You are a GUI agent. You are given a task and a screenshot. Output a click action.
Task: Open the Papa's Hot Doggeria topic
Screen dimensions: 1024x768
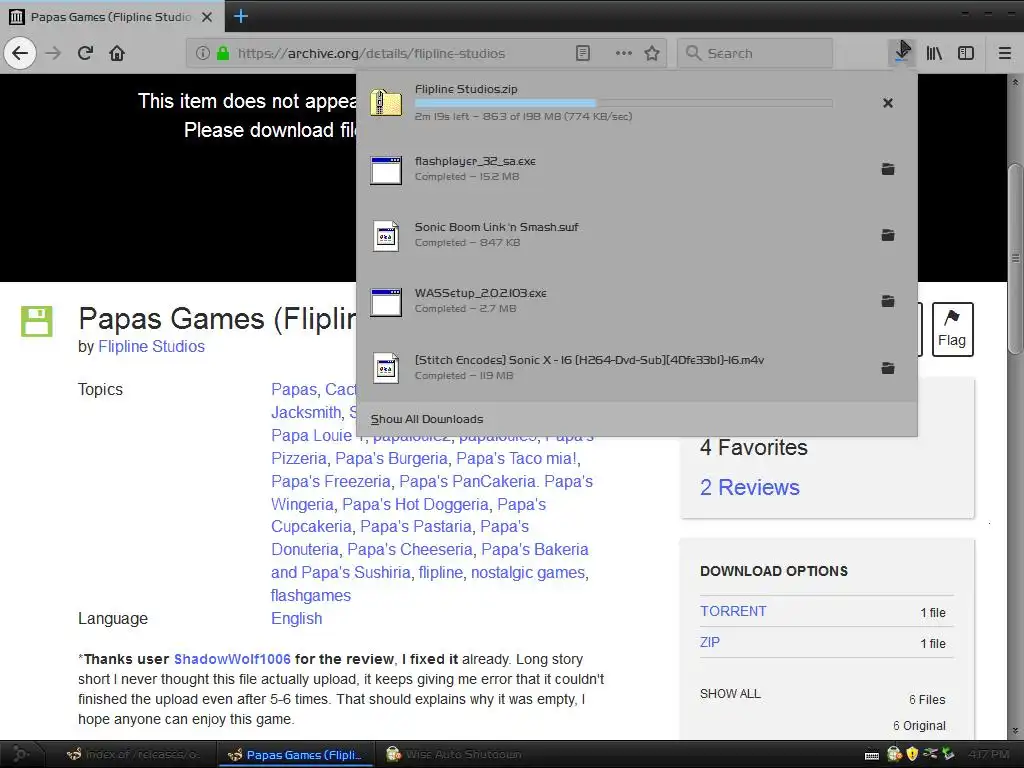coord(415,504)
